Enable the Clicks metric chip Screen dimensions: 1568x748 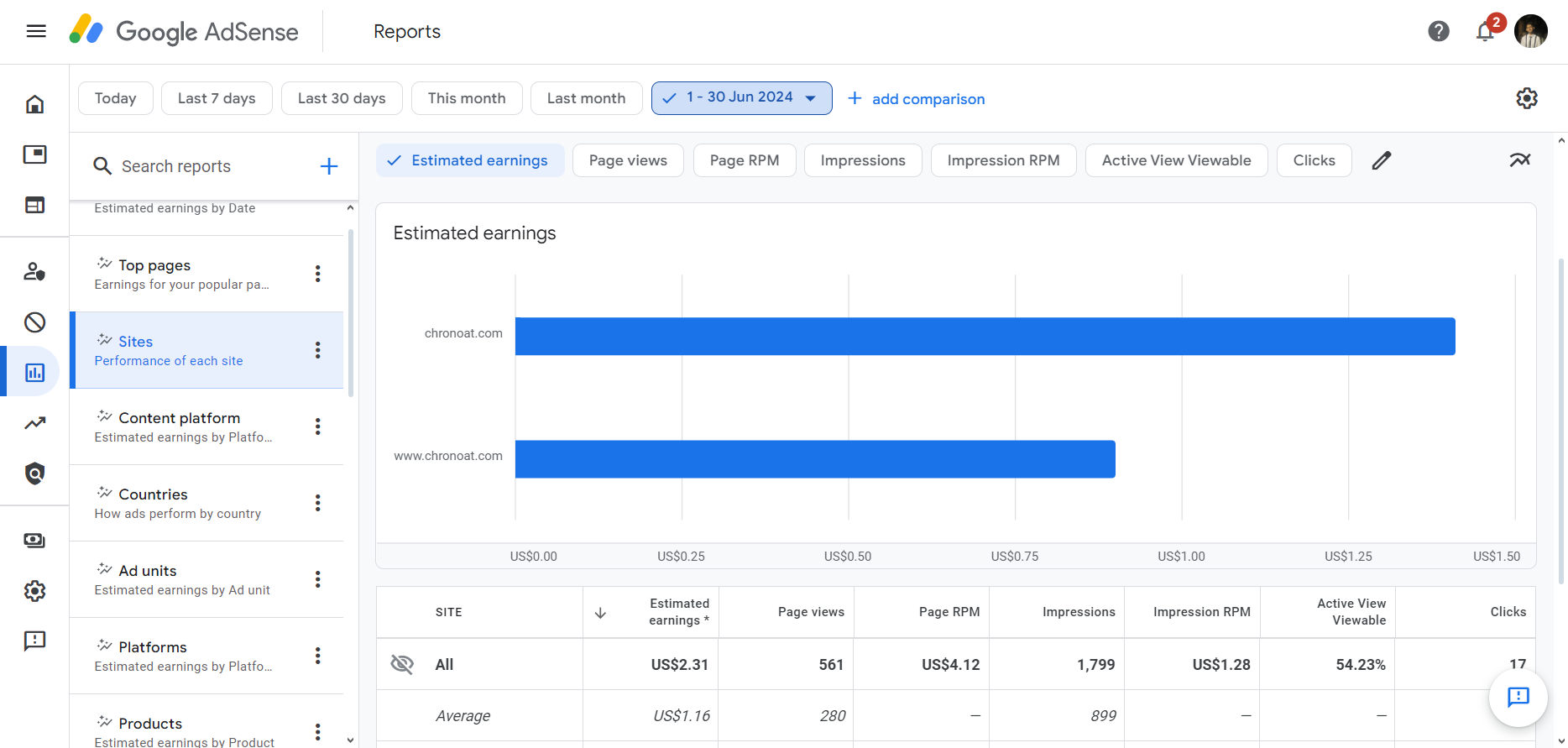click(x=1315, y=160)
